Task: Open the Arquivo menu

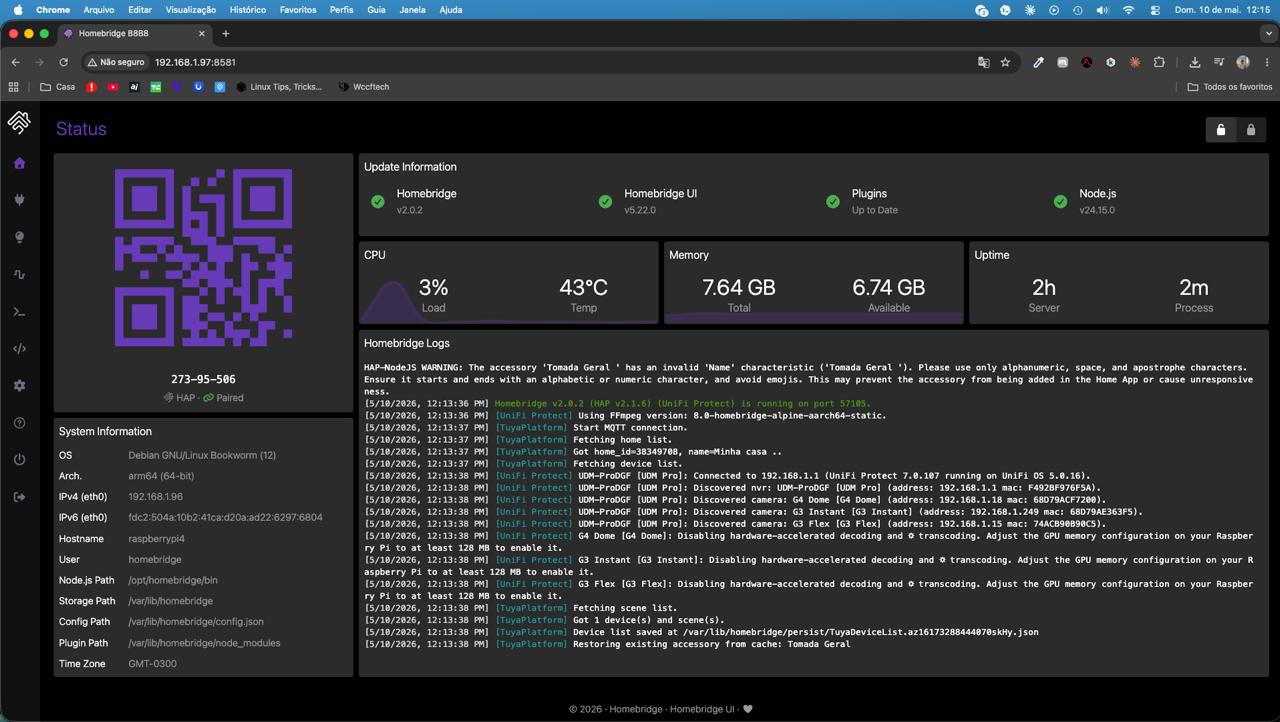Action: pos(98,10)
